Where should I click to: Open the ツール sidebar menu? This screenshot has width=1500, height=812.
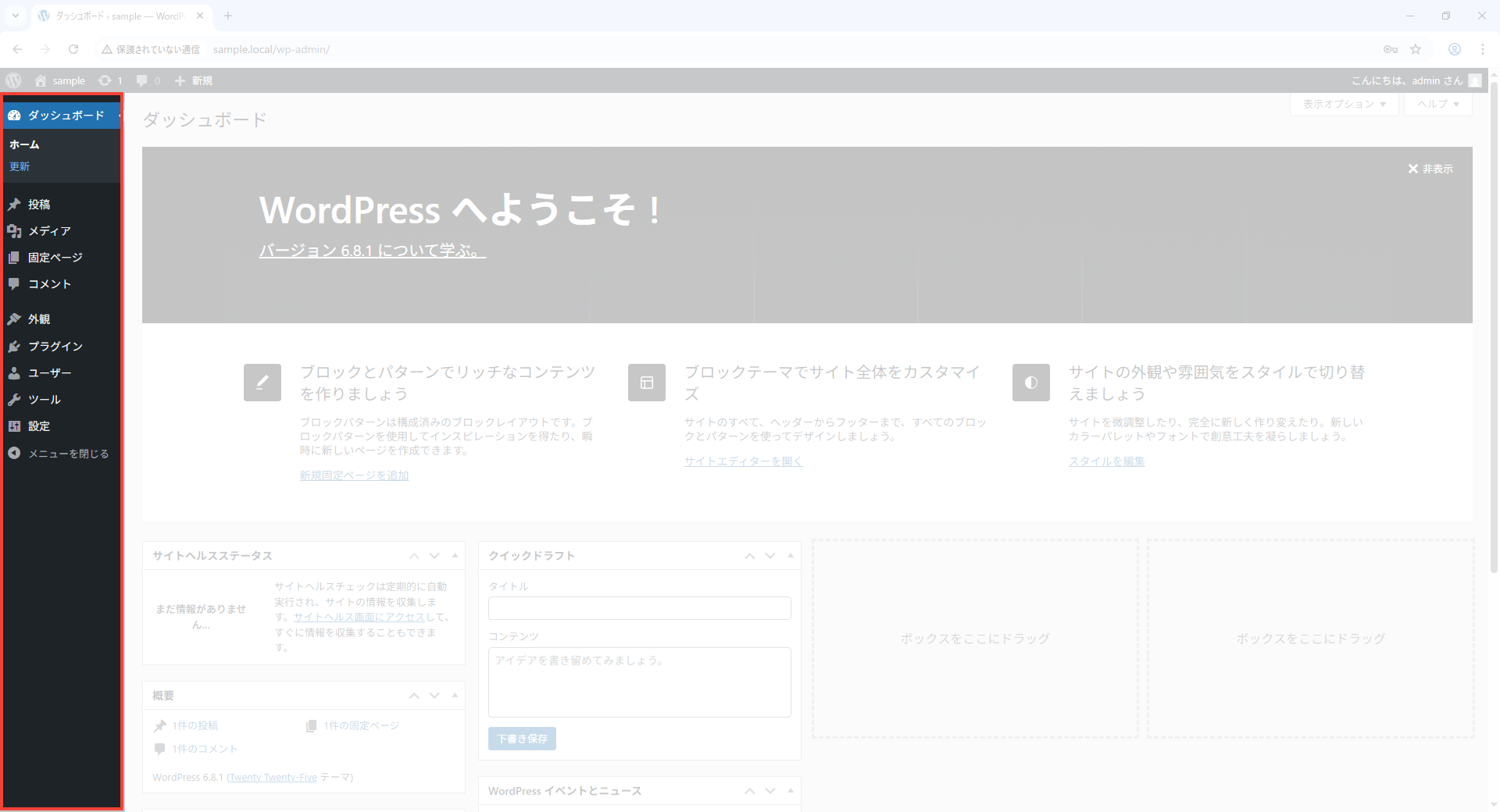pos(62,400)
